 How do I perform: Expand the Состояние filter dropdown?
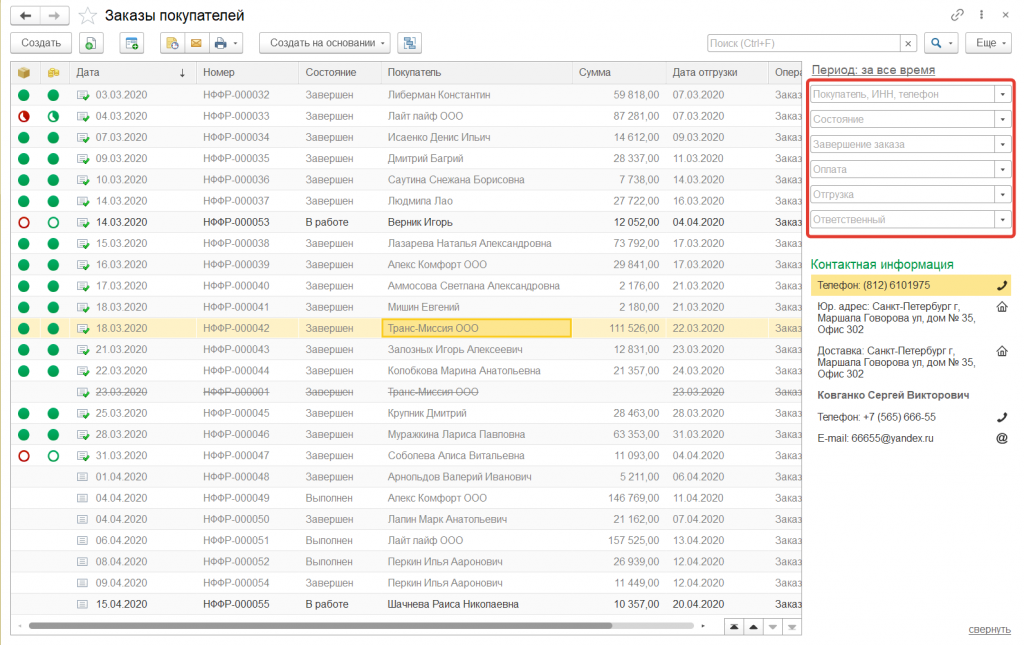pyautogui.click(x=1002, y=119)
